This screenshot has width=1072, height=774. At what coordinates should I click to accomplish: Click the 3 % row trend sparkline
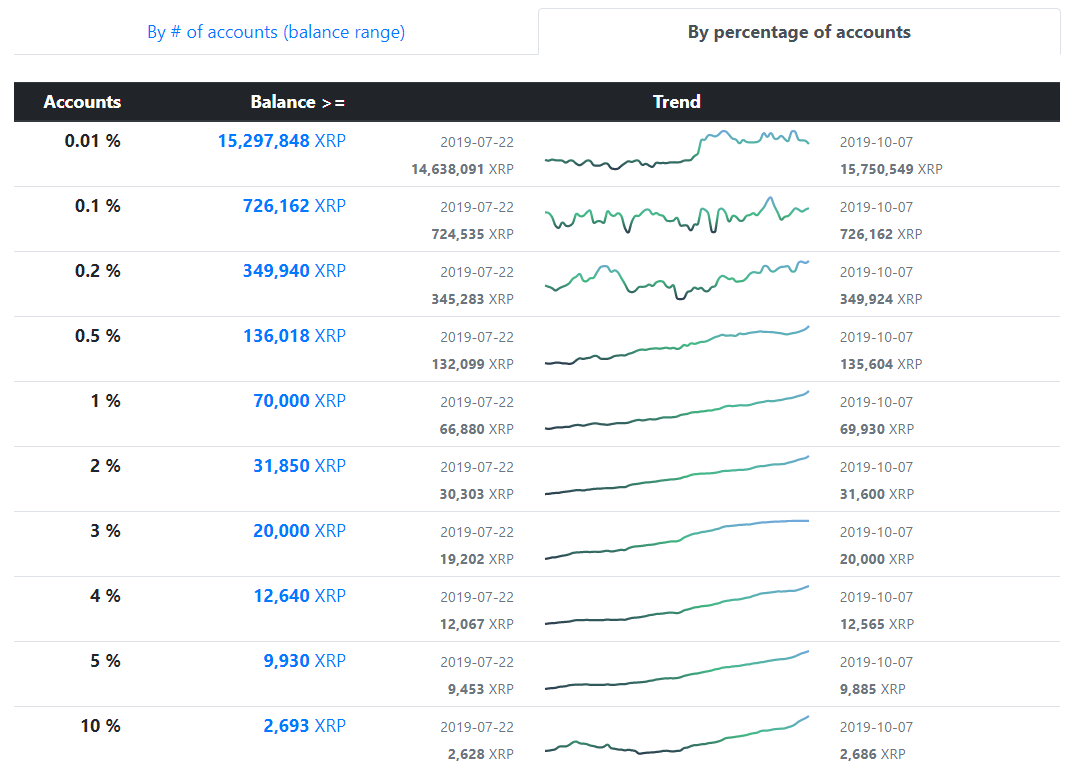677,540
